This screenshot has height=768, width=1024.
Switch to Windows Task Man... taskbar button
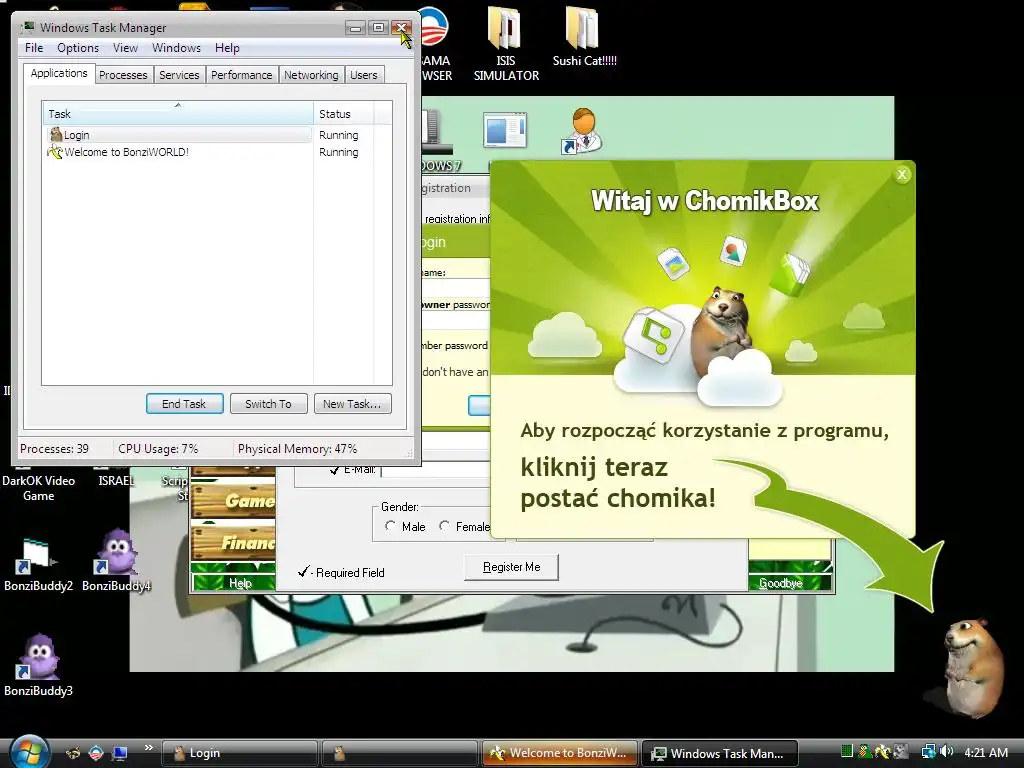720,753
